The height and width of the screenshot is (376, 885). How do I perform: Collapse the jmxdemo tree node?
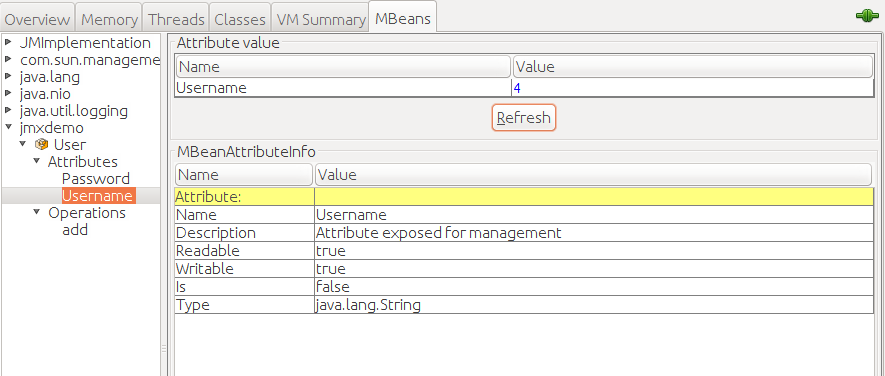pyautogui.click(x=8, y=128)
